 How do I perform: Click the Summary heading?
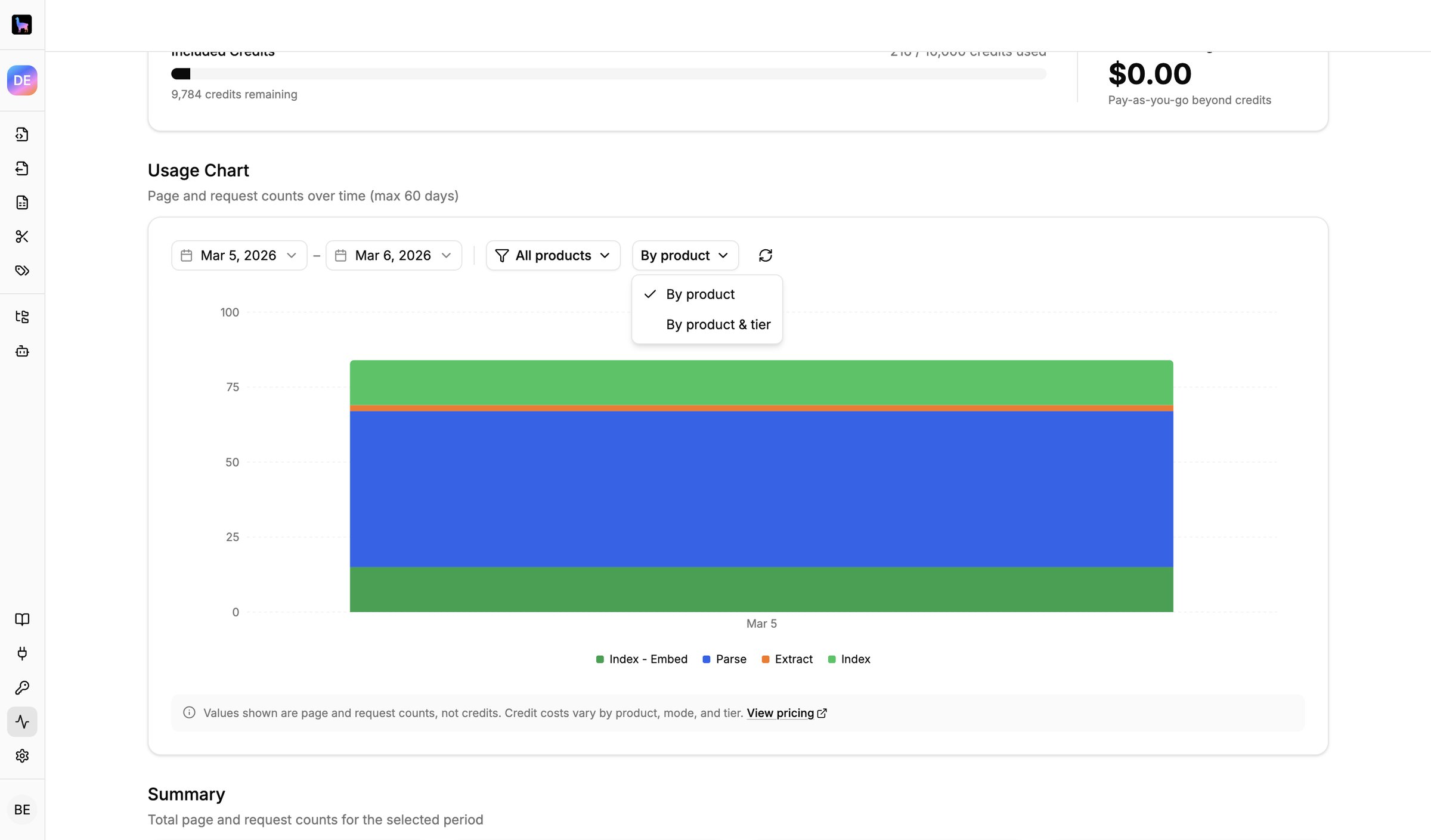(187, 794)
